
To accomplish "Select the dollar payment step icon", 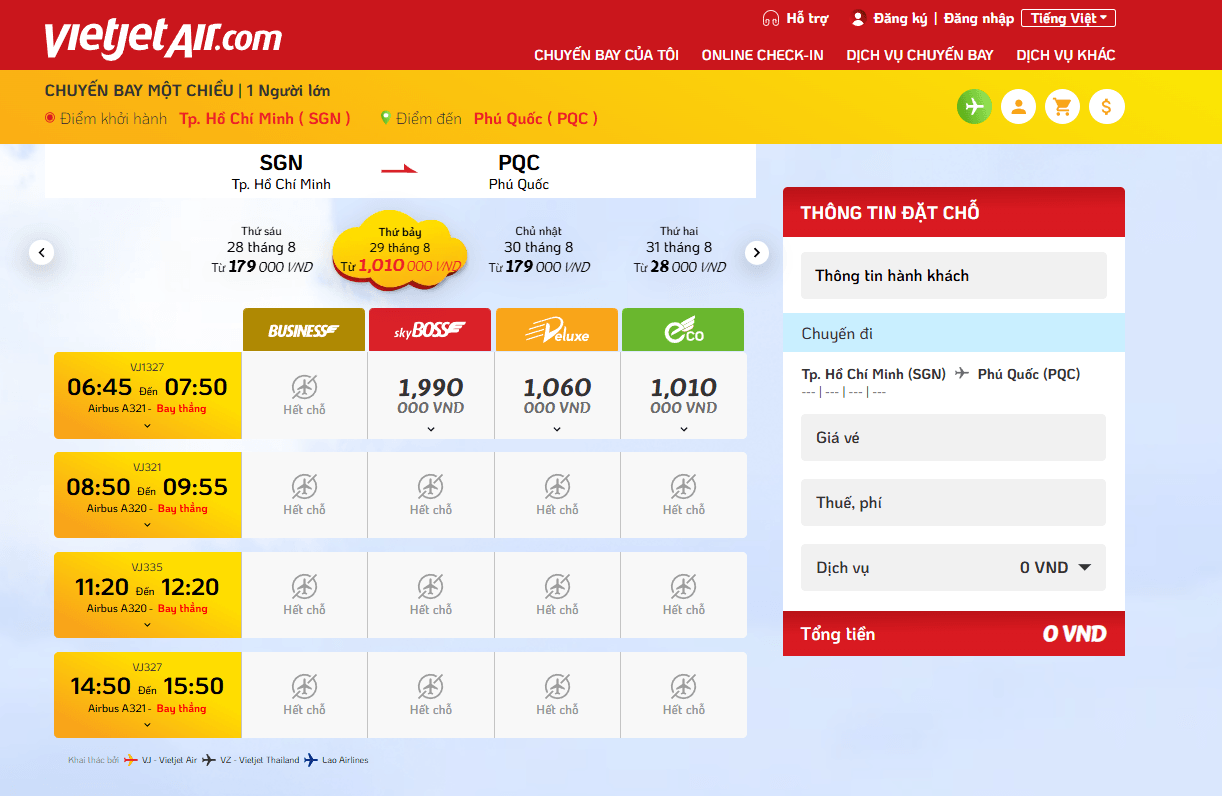I will [1106, 107].
